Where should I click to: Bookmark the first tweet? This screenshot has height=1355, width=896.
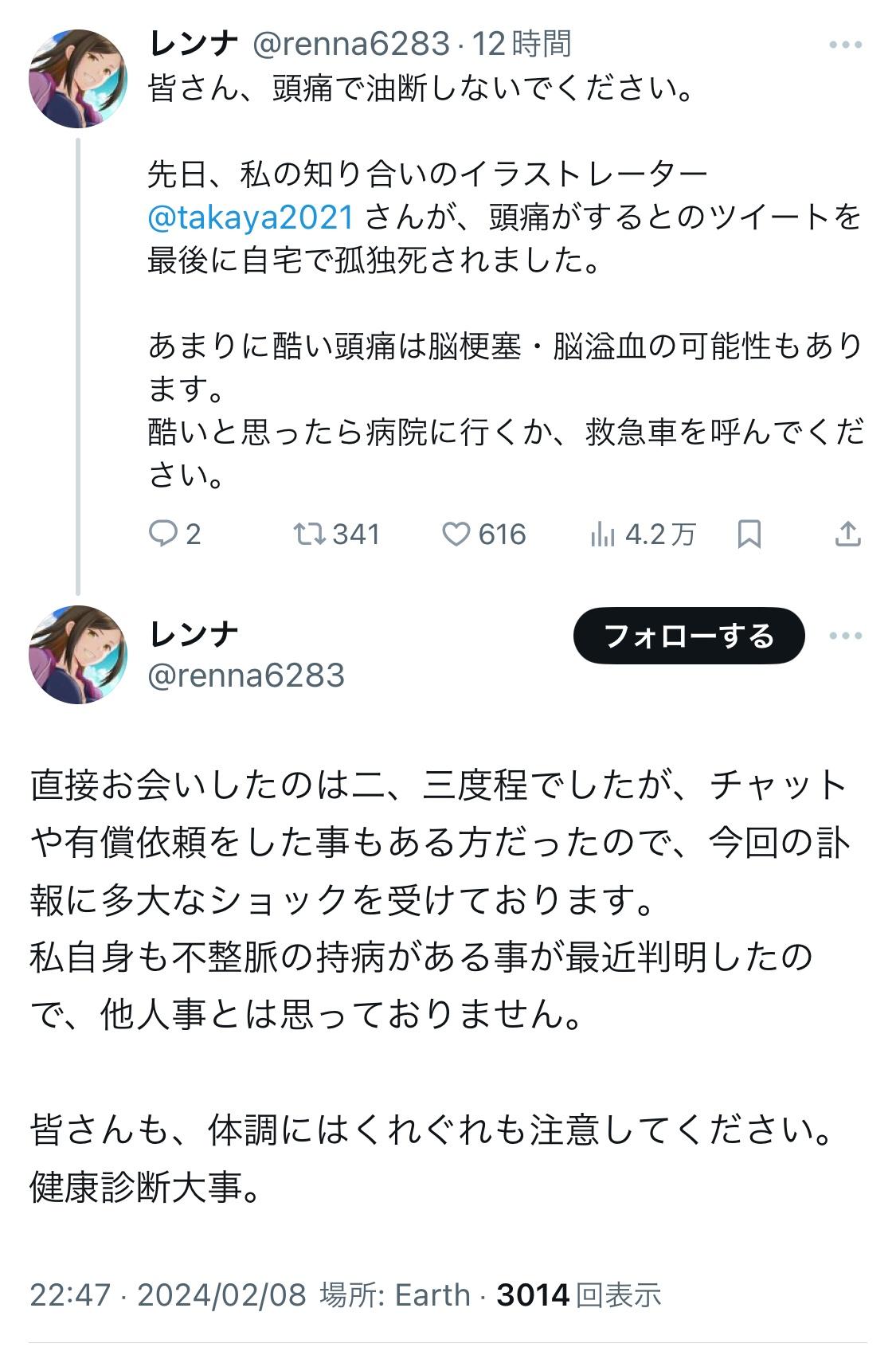pos(749,534)
